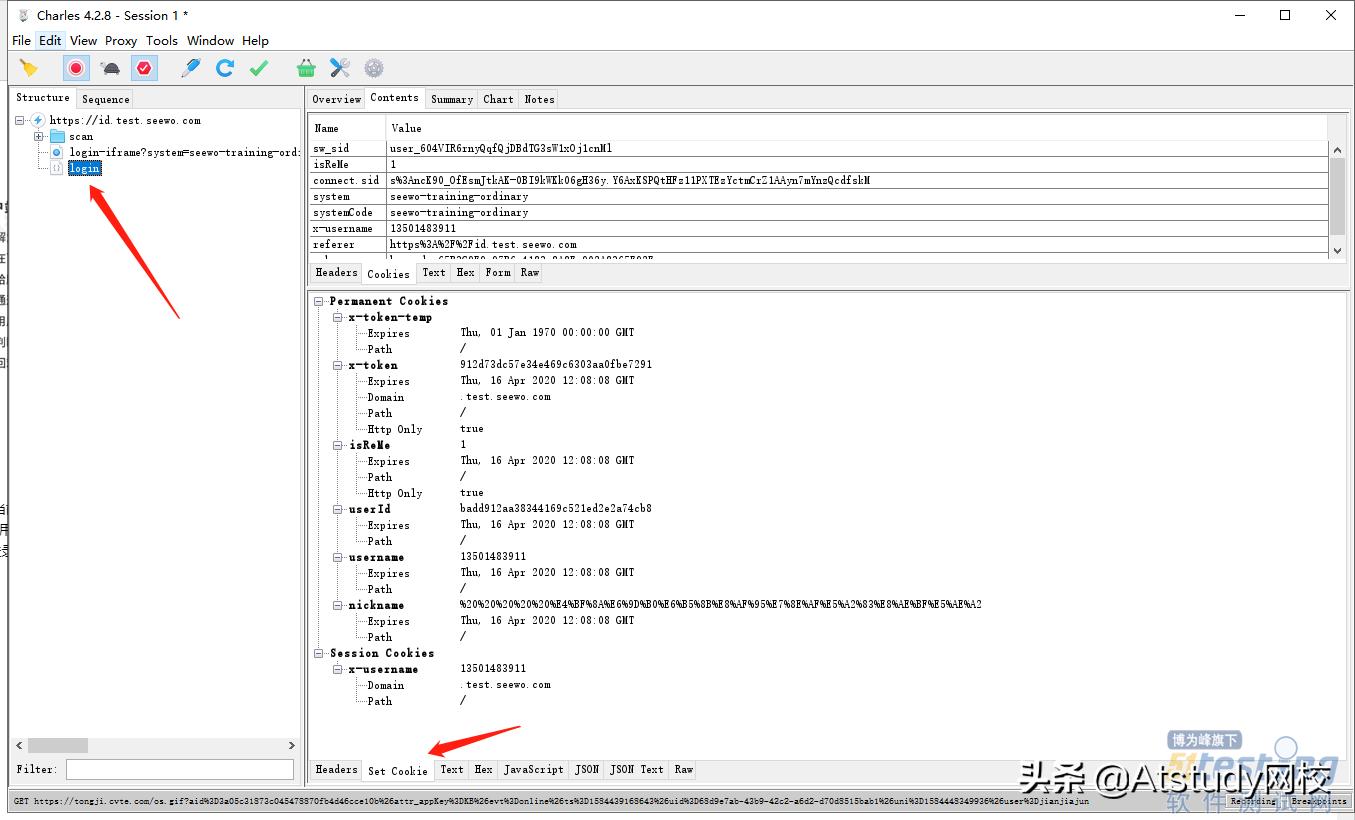Select response Set Cookie tab

398,770
